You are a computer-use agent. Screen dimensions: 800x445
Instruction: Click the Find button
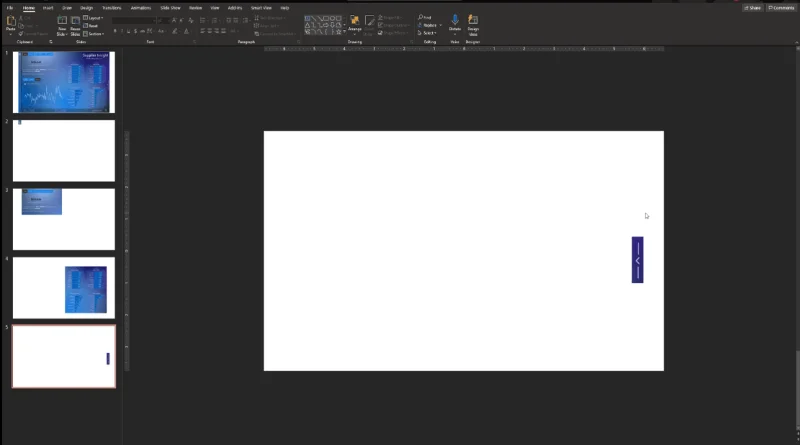[424, 17]
